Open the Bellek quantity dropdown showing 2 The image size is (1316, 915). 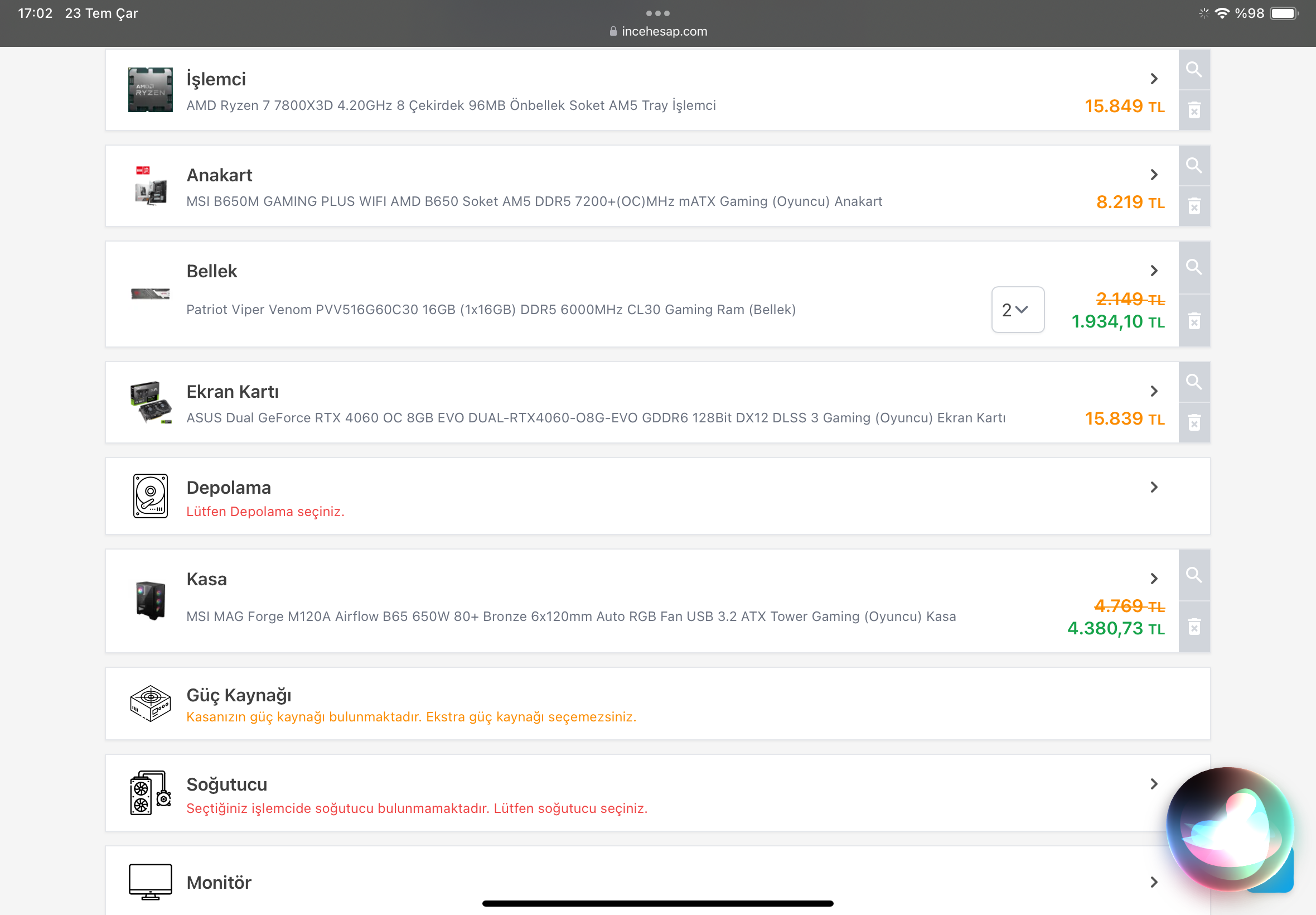pyautogui.click(x=1018, y=310)
